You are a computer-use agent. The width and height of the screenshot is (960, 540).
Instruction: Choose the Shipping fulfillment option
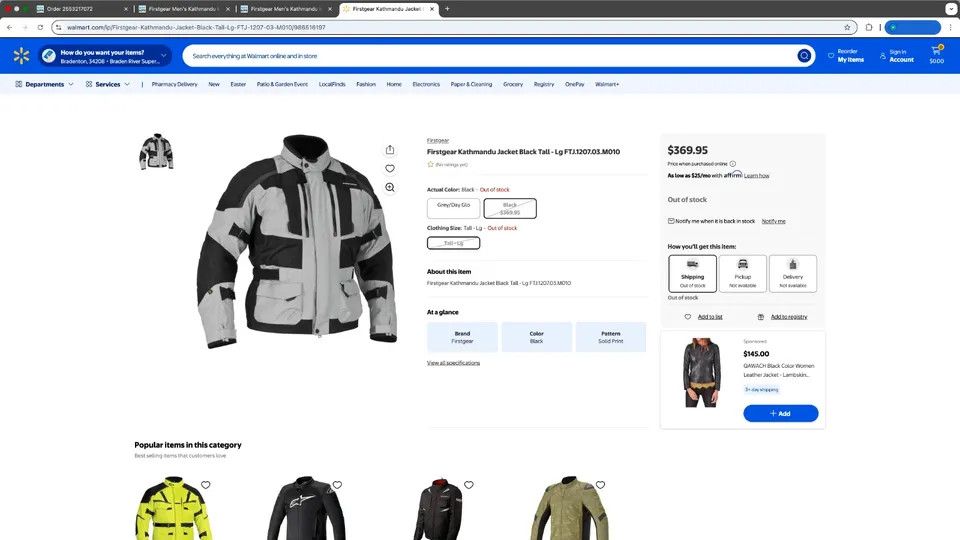(692, 273)
